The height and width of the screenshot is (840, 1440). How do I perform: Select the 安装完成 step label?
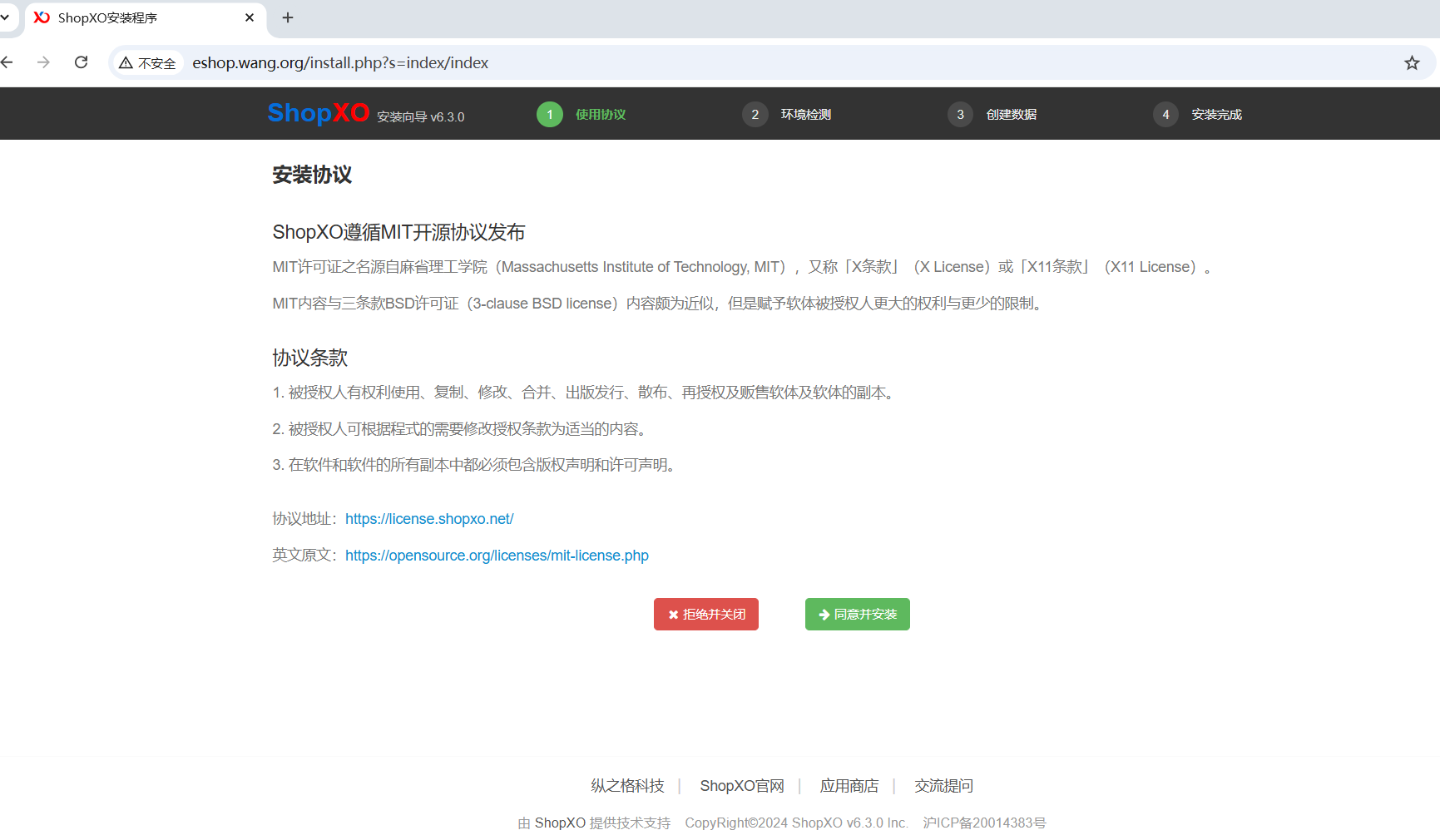click(x=1217, y=115)
